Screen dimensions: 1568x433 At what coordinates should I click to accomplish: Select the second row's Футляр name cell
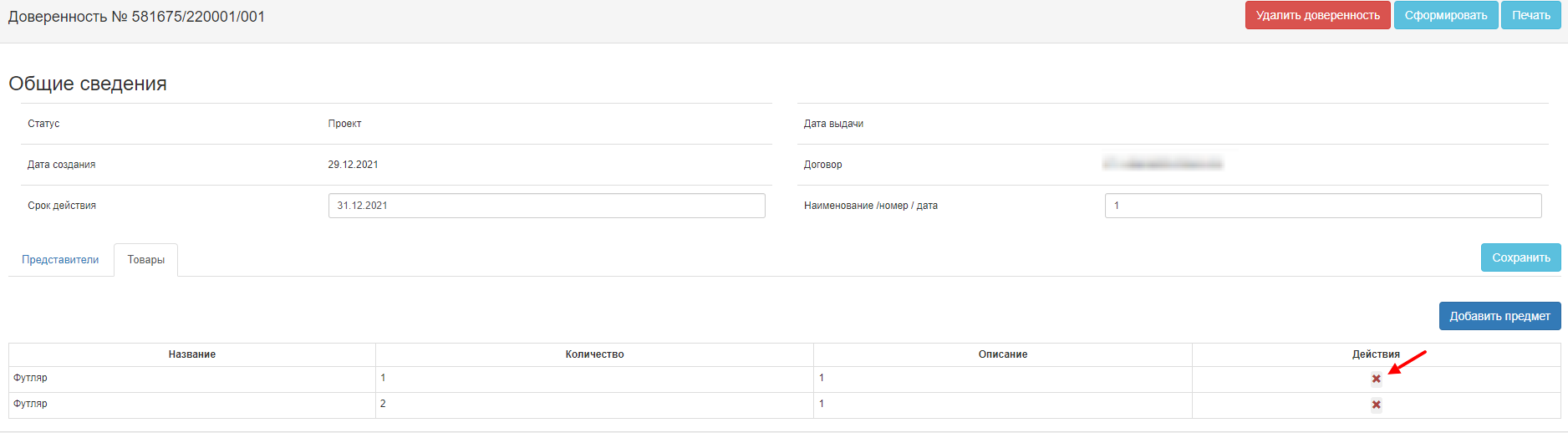(31, 404)
